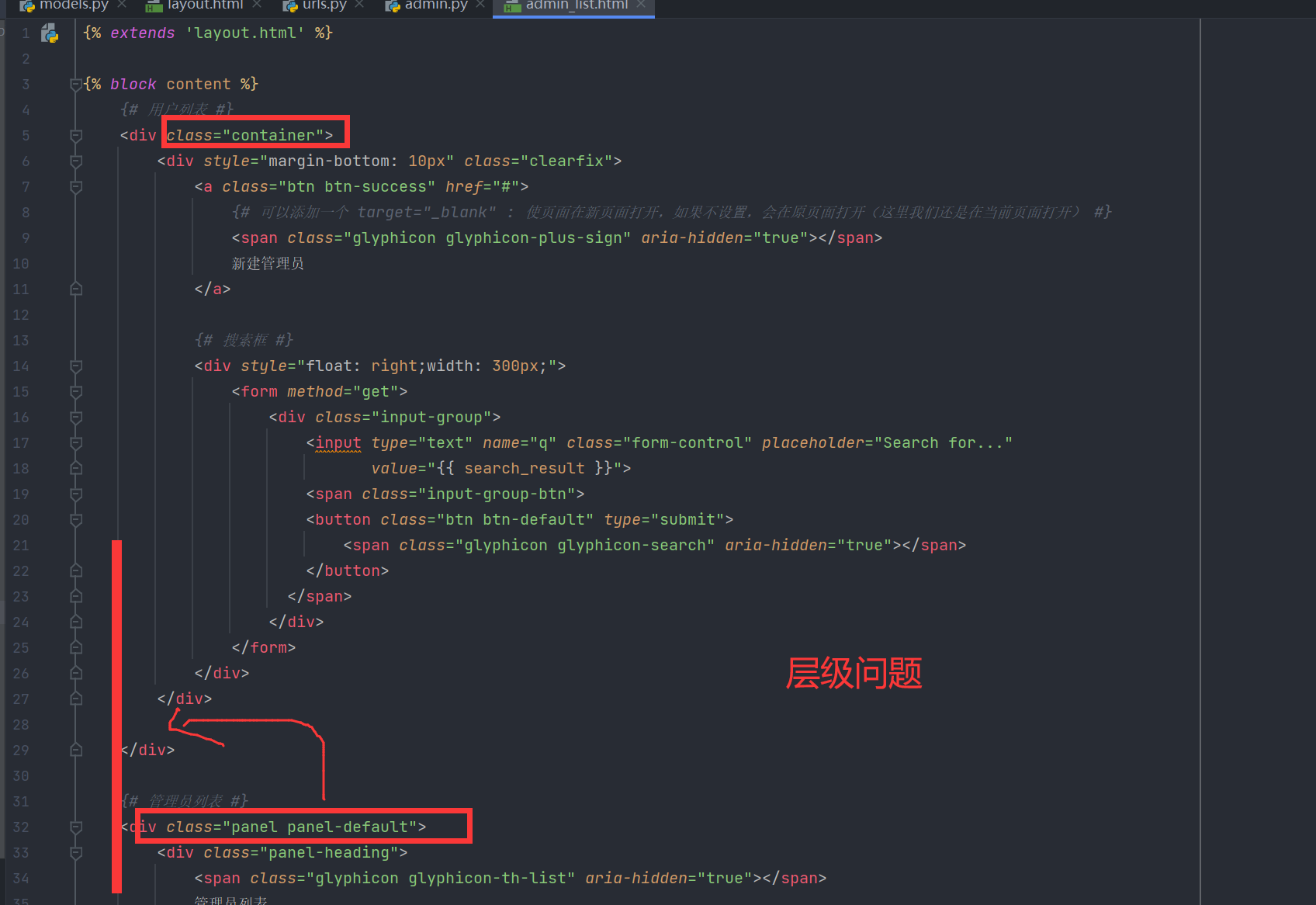The image size is (1316, 905).
Task: Click the closing anchor fold marker, line 11
Action: click(x=76, y=290)
